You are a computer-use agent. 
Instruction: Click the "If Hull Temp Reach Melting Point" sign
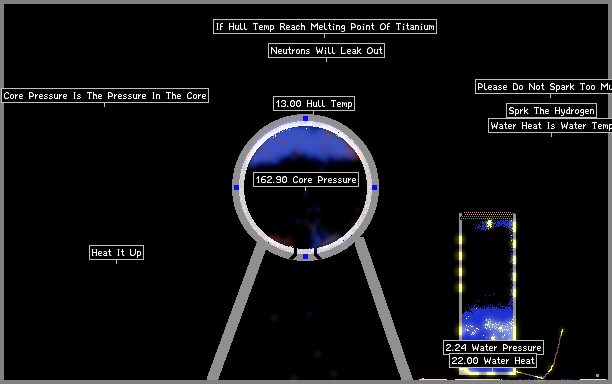click(x=325, y=27)
